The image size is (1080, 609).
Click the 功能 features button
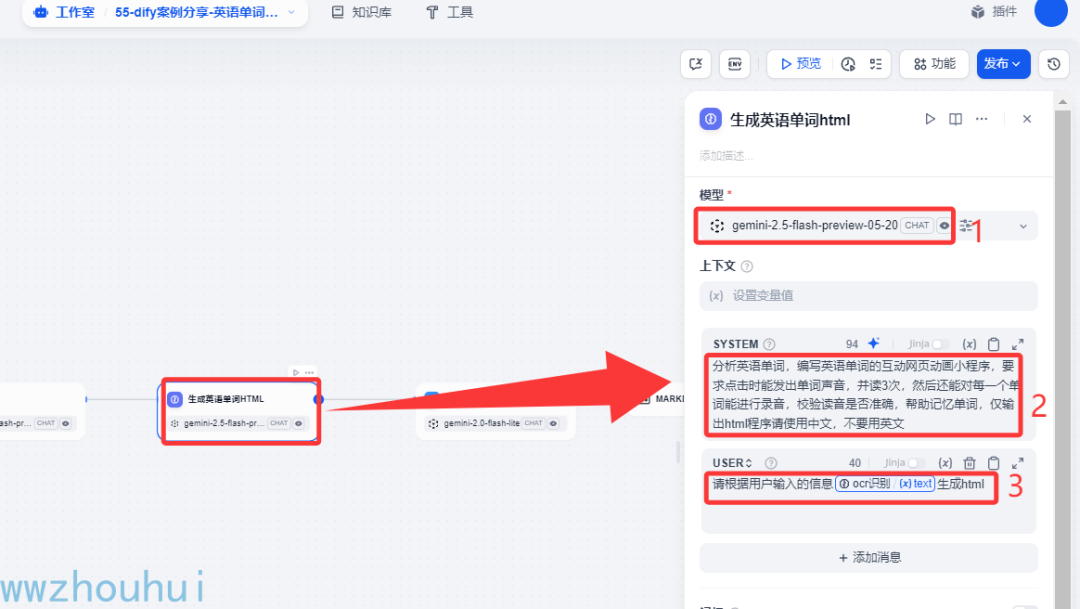pos(934,64)
